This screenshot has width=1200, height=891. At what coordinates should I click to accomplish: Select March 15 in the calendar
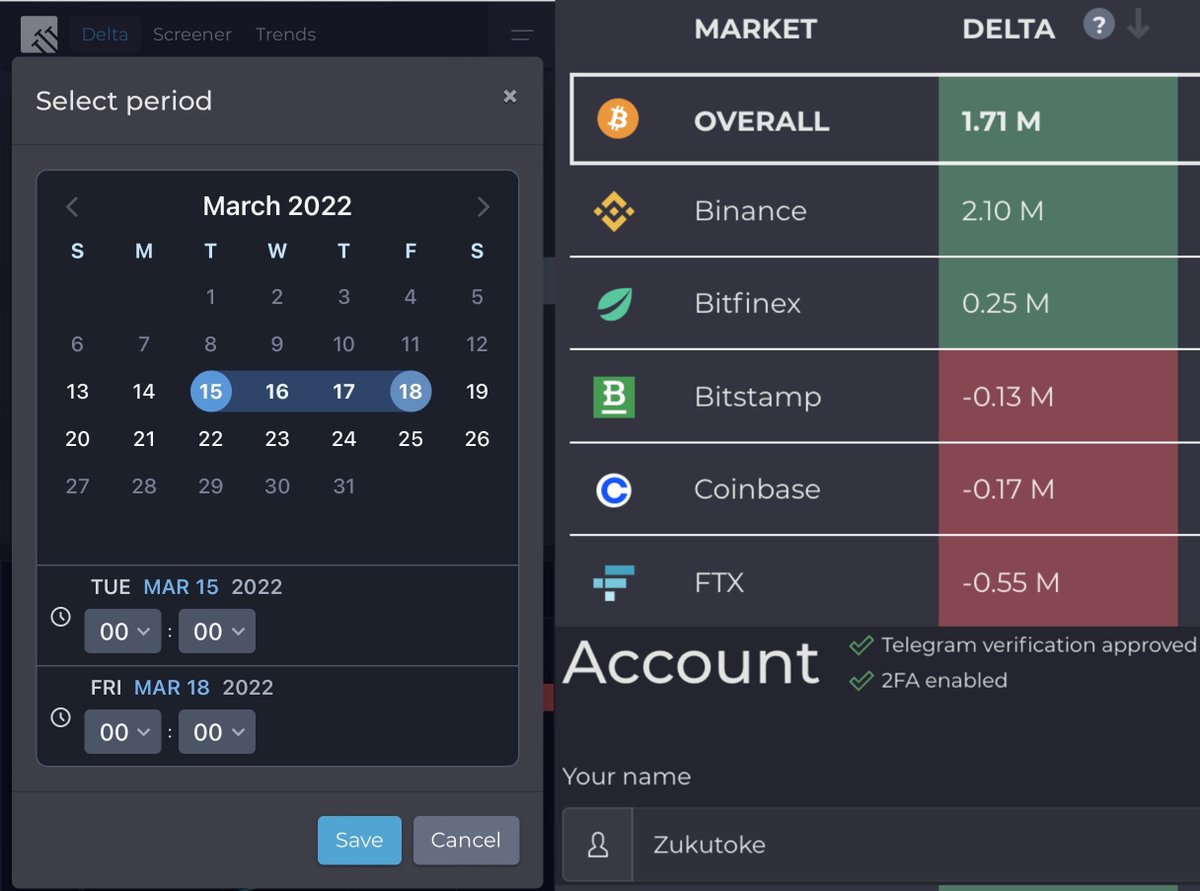click(x=211, y=391)
